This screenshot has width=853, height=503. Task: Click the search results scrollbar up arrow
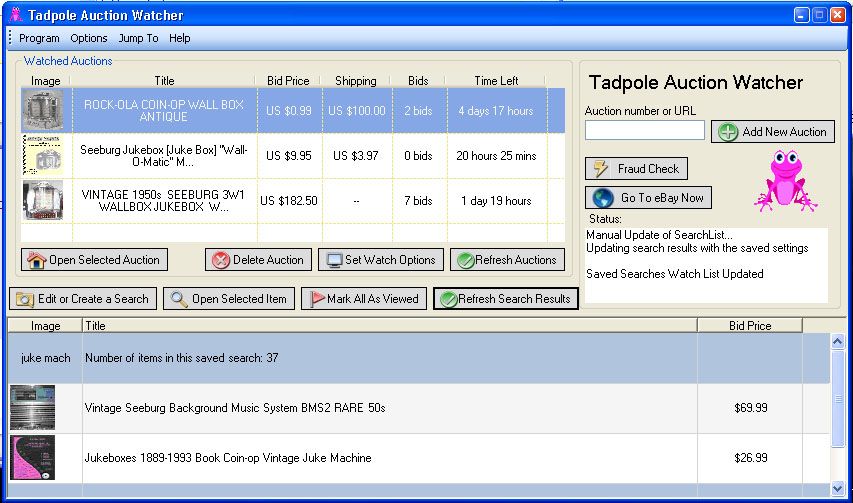coord(838,341)
